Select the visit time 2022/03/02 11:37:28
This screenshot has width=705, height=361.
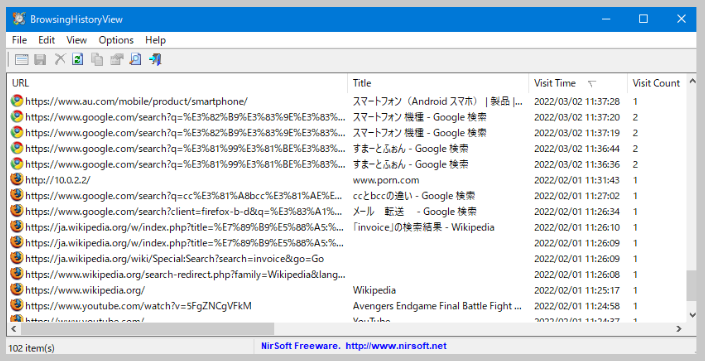(x=577, y=102)
